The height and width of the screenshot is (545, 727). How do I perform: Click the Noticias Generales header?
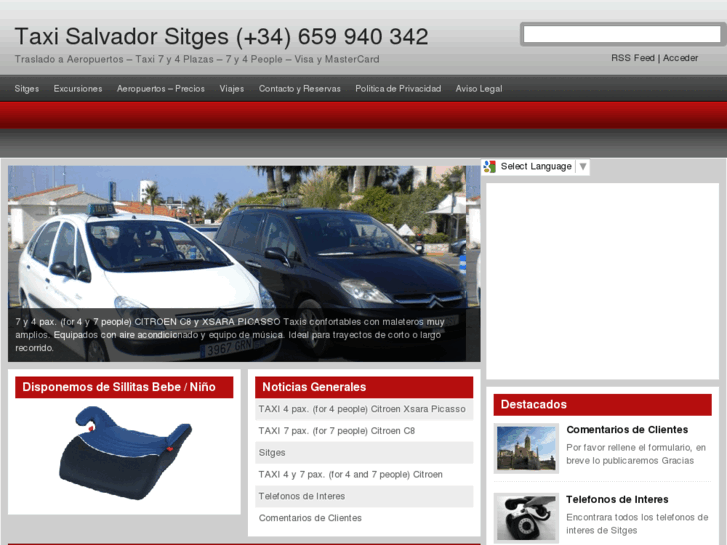(364, 387)
